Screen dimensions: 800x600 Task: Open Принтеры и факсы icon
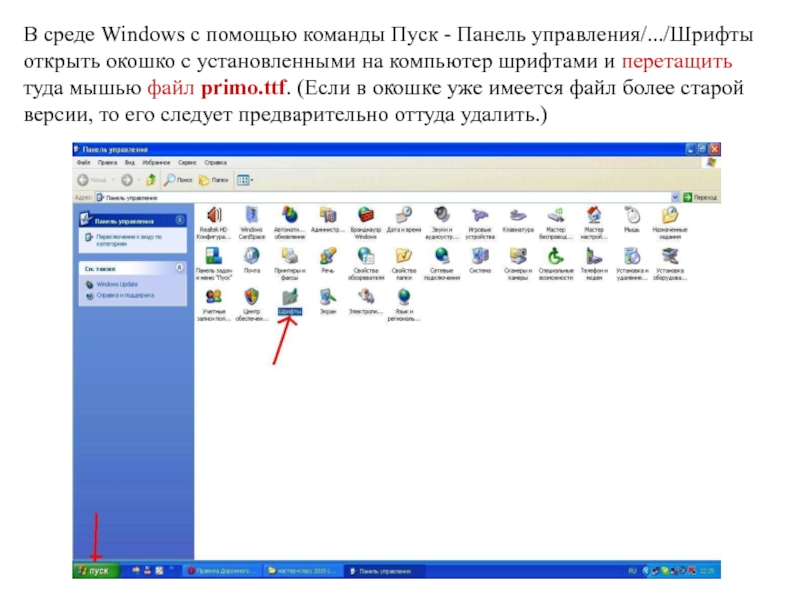[x=289, y=264]
